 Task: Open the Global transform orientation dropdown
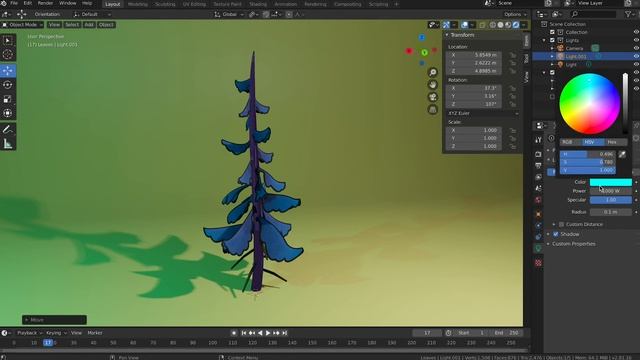[x=229, y=14]
